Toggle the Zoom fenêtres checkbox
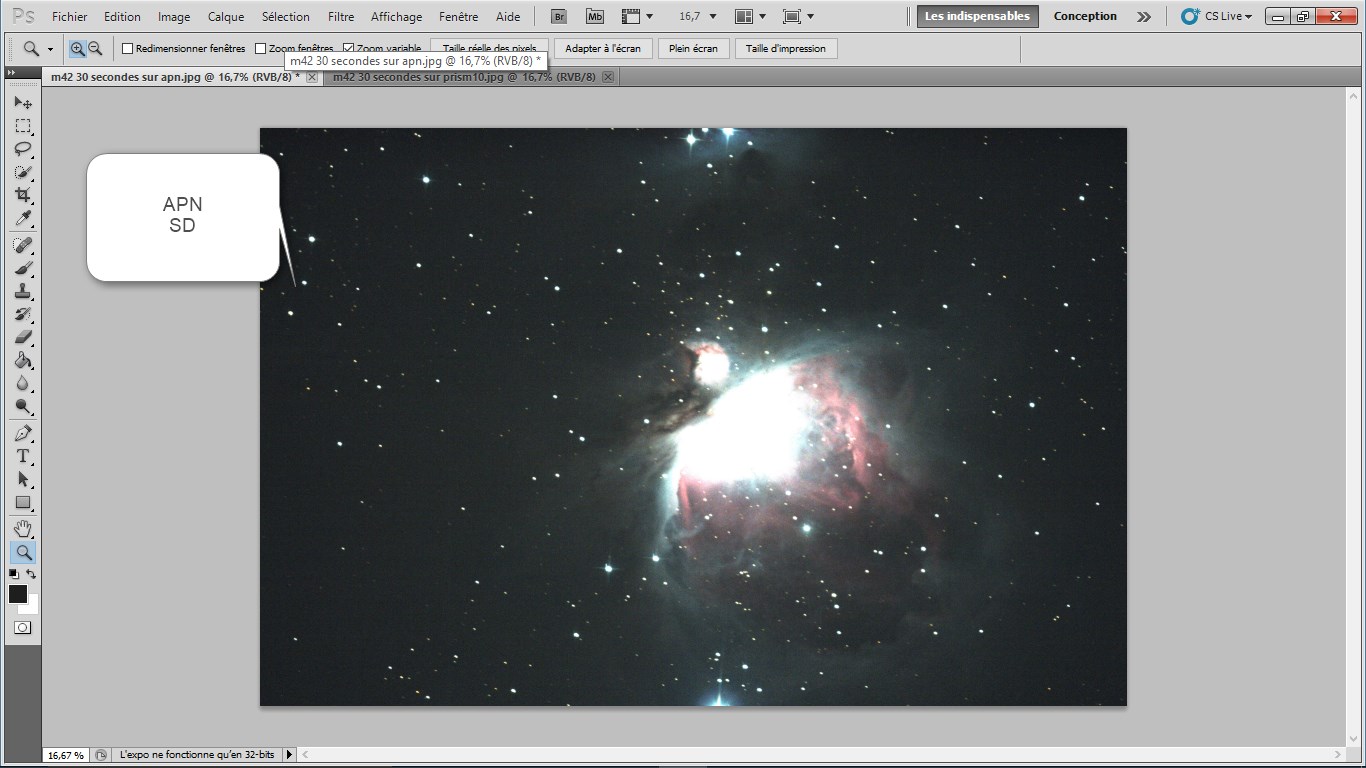This screenshot has width=1366, height=768. click(261, 49)
